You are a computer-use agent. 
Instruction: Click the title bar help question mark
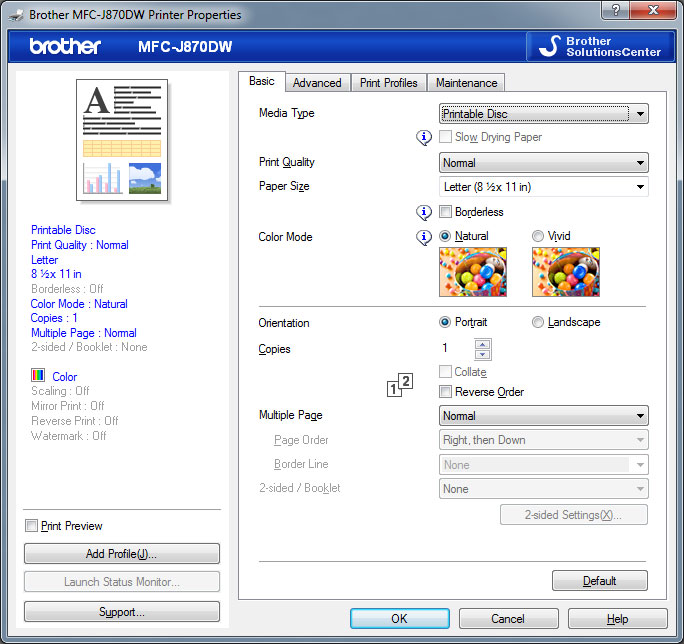615,10
